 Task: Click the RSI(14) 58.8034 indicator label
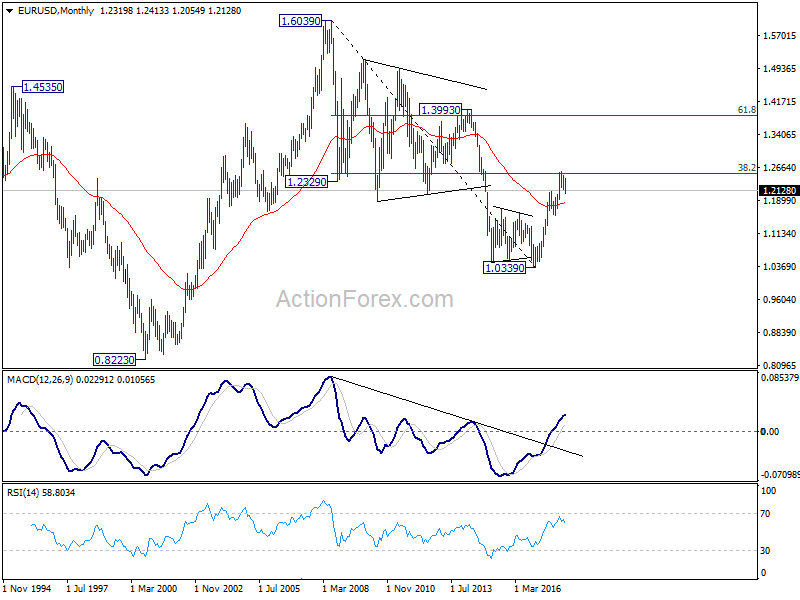41,493
